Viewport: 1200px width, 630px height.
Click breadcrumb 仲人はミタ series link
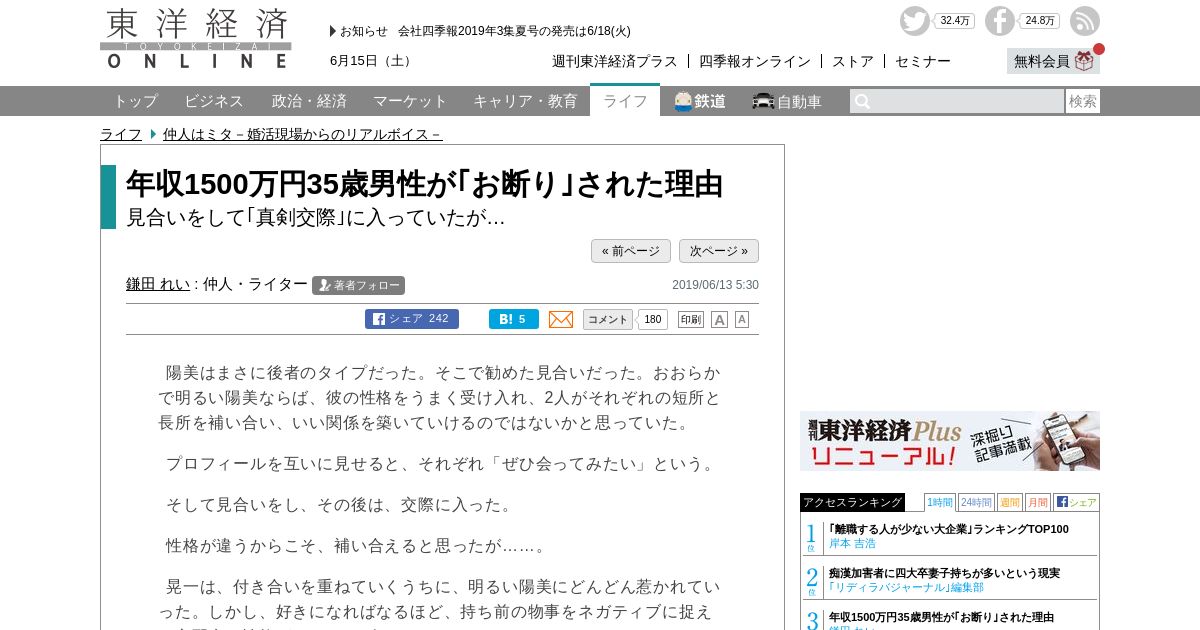[x=302, y=134]
